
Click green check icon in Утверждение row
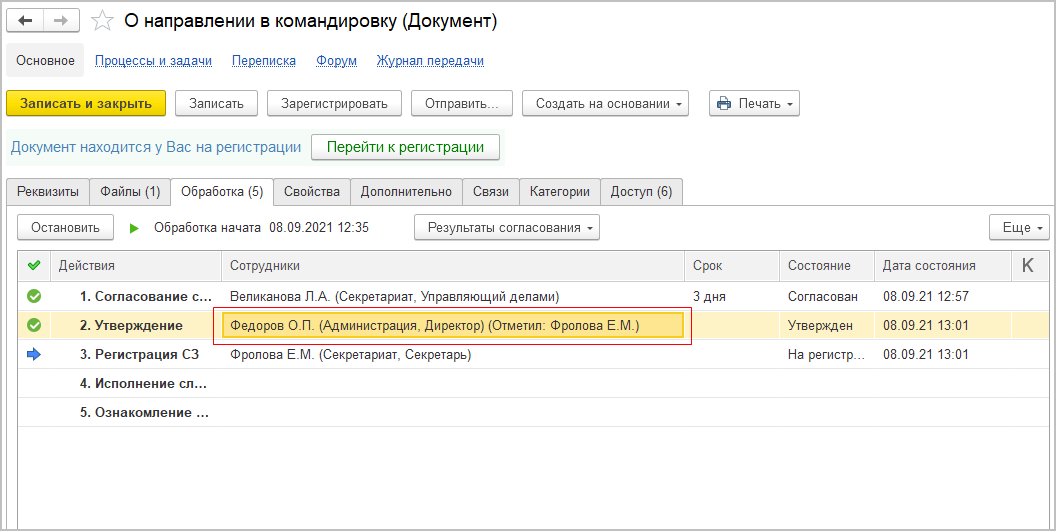point(34,325)
